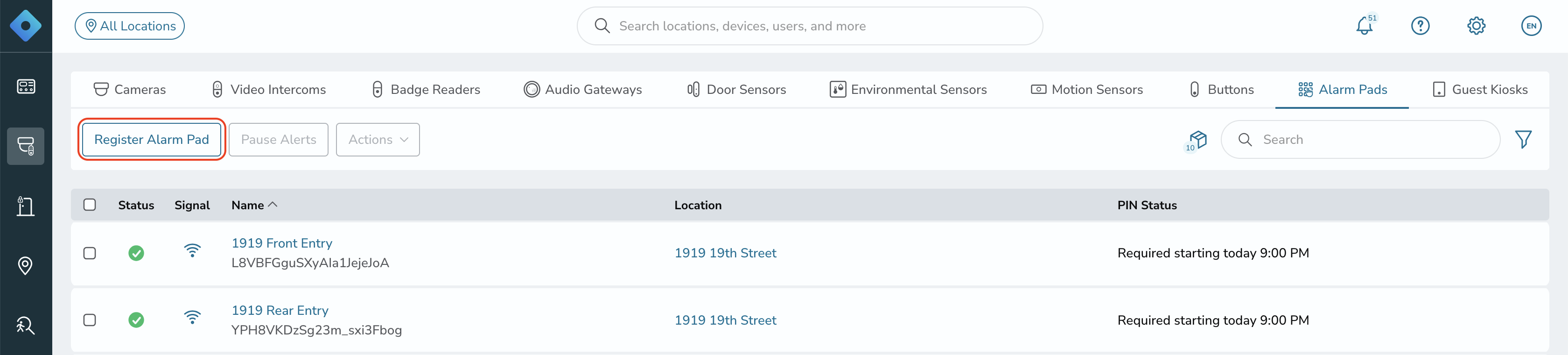
Task: Click the inventory box icon labeled 10
Action: point(1197,140)
